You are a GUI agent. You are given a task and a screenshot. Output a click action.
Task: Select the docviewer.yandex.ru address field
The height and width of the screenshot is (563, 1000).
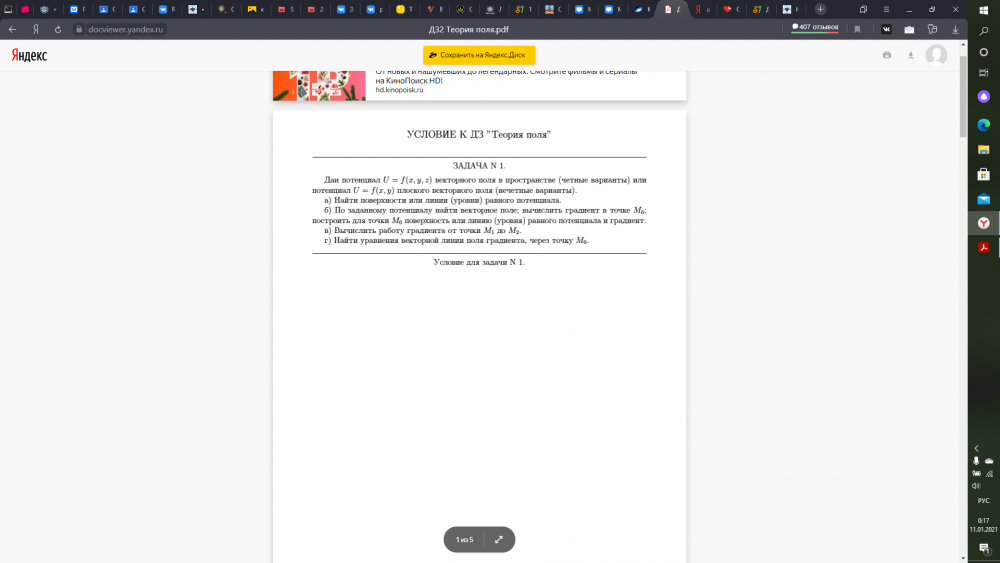point(126,29)
